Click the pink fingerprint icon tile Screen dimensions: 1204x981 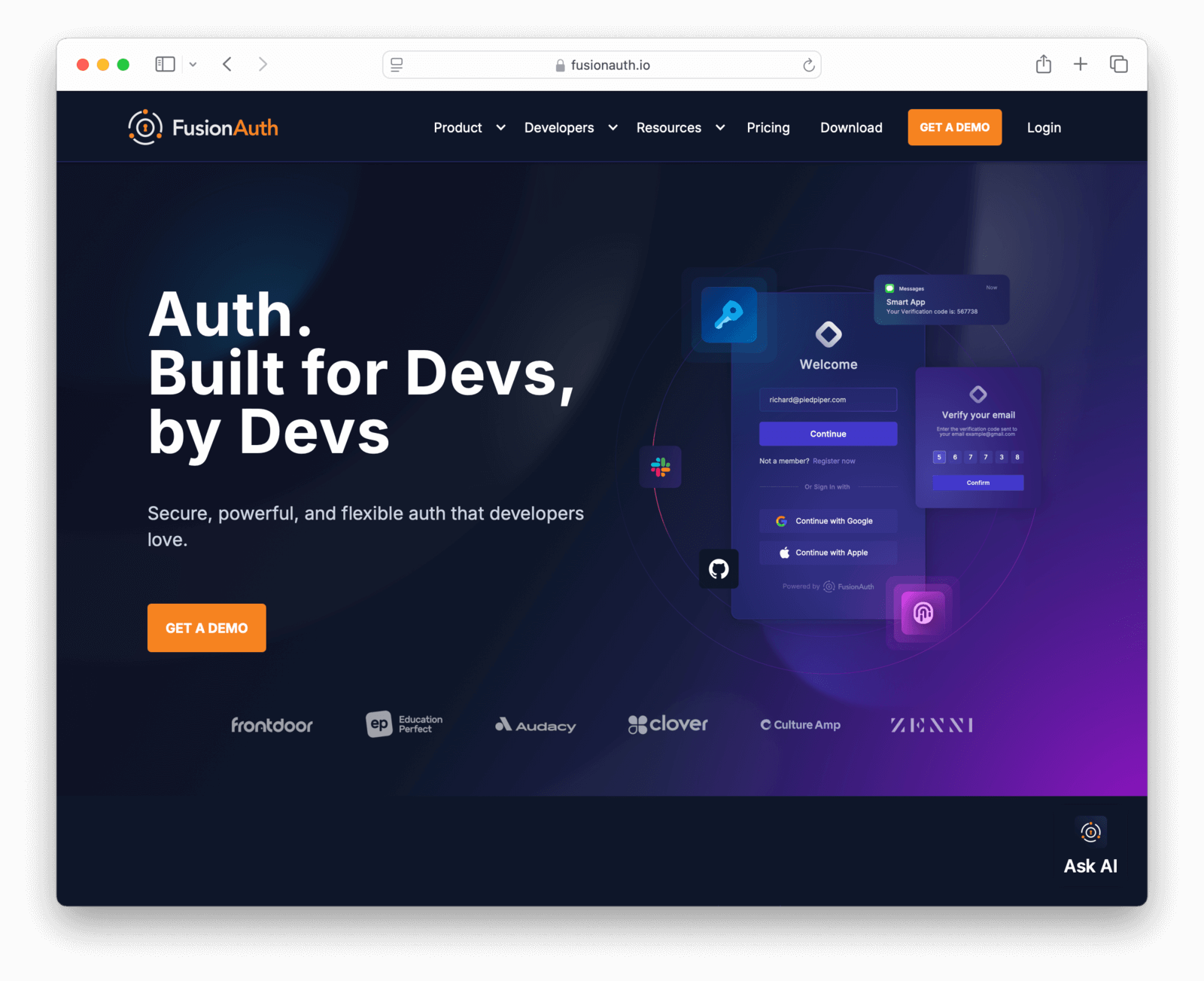click(923, 613)
